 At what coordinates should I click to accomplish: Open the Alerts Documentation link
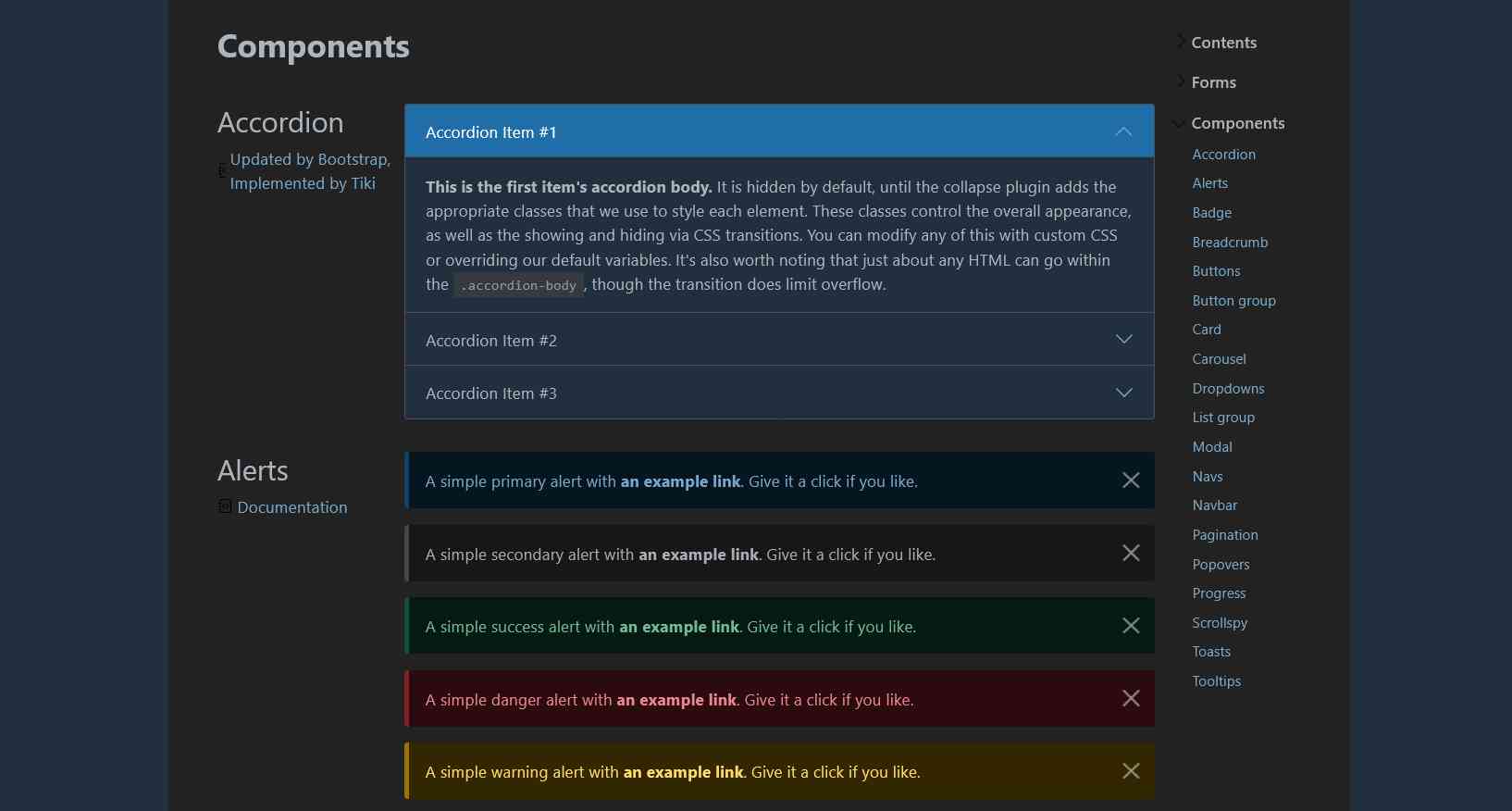click(292, 507)
